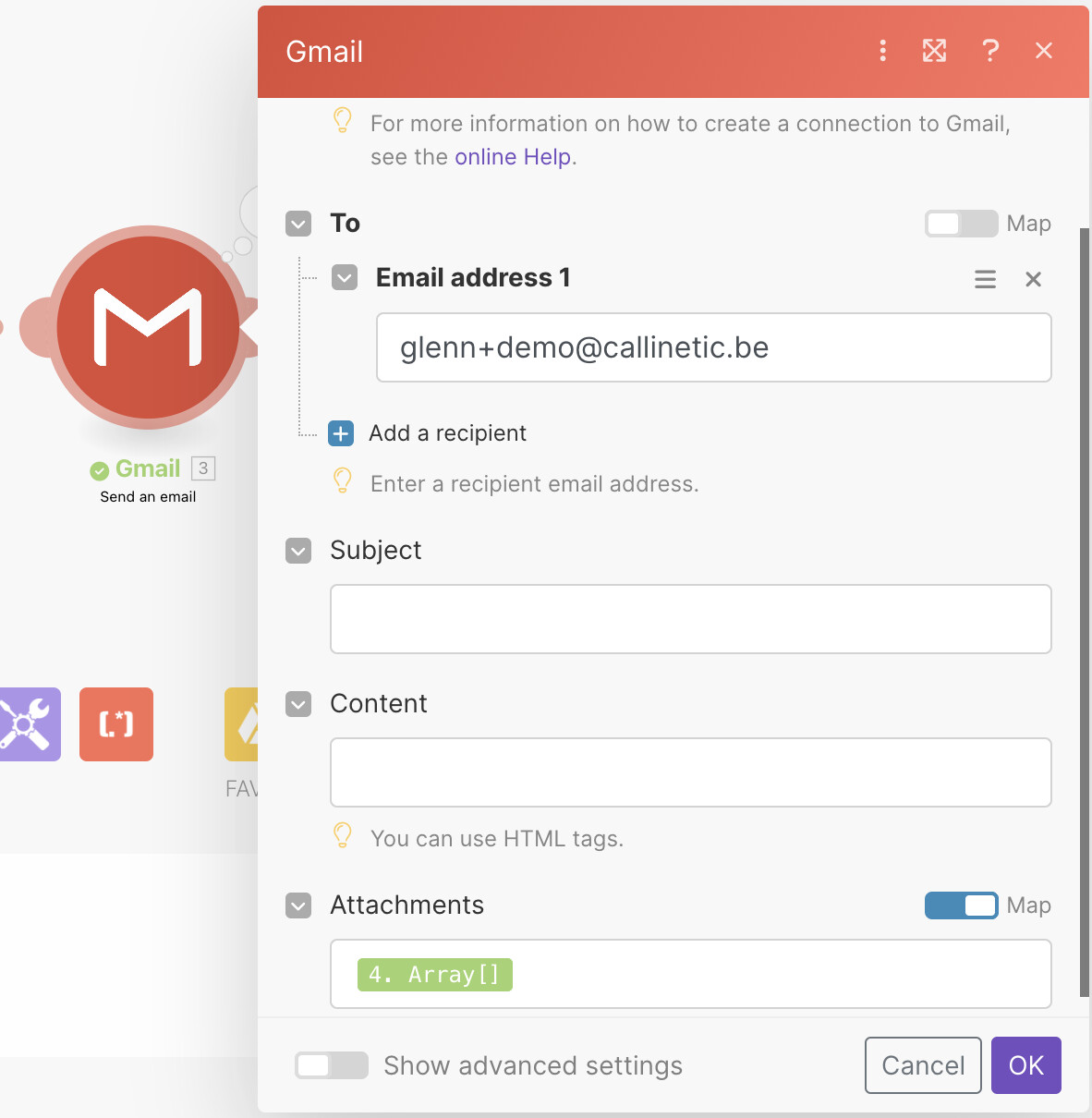Click the blue plus icon to add recipient
1092x1118 pixels.
pyautogui.click(x=341, y=433)
